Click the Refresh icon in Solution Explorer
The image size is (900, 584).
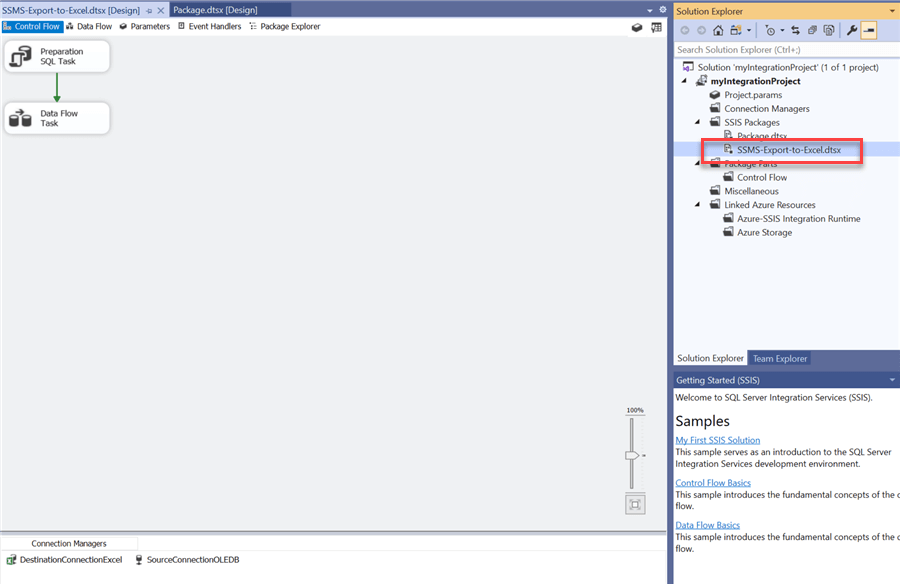(814, 31)
